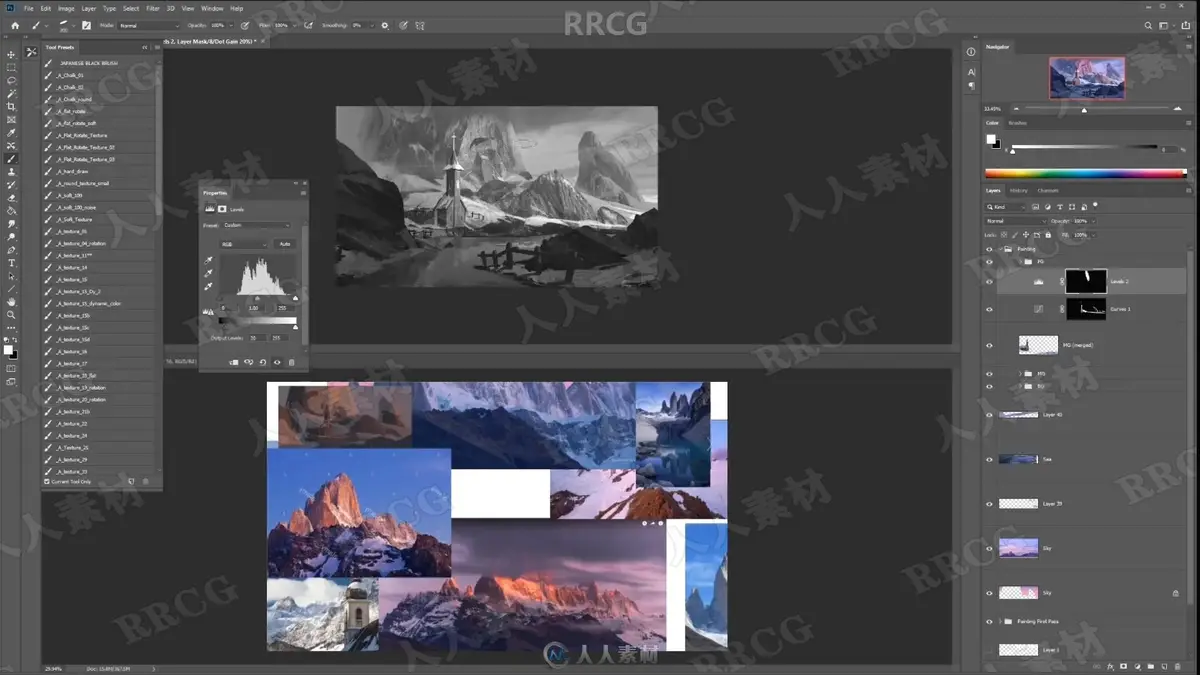Open the Levels Preset dropdown

(x=258, y=225)
